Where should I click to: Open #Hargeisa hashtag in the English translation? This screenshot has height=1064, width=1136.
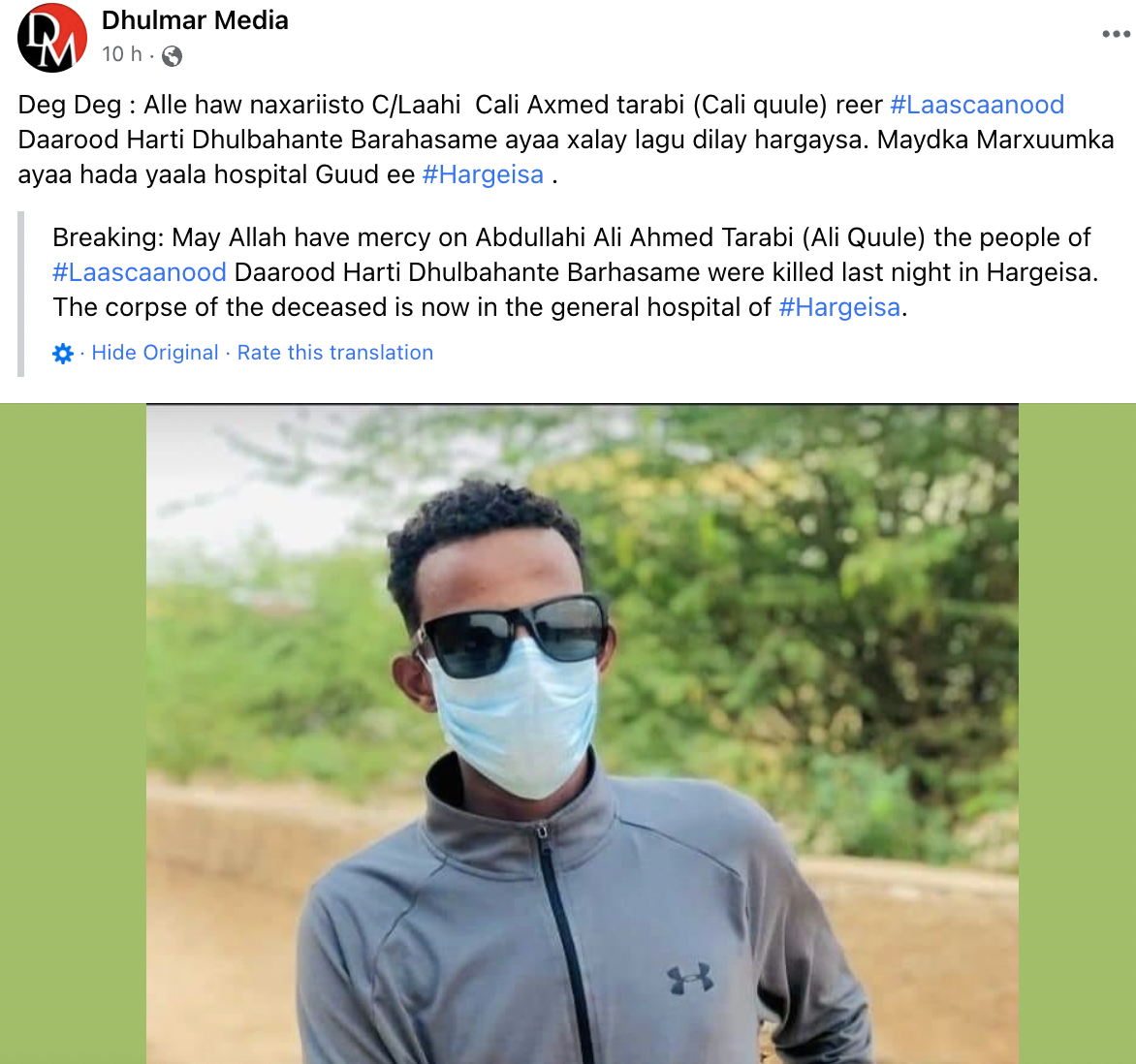pos(839,307)
